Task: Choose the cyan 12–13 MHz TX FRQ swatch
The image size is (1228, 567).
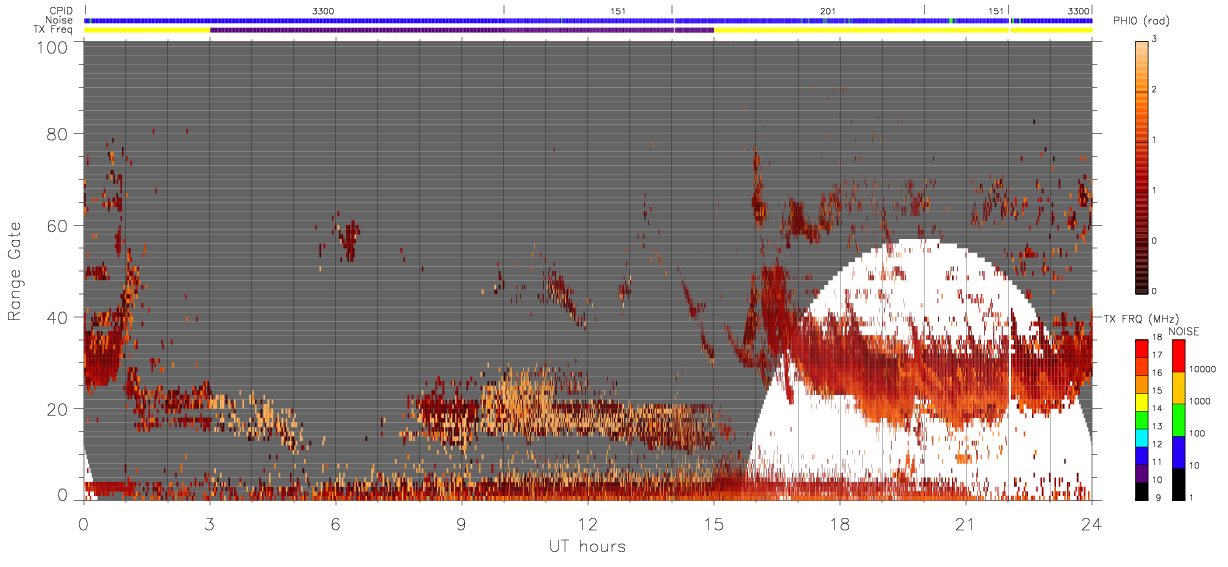Action: 1142,437
